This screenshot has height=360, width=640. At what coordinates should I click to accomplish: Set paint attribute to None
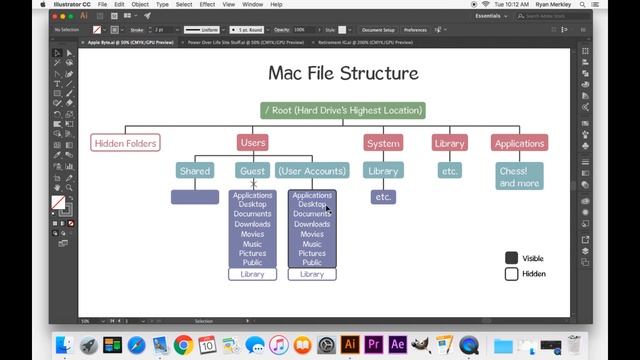pyautogui.click(x=71, y=223)
